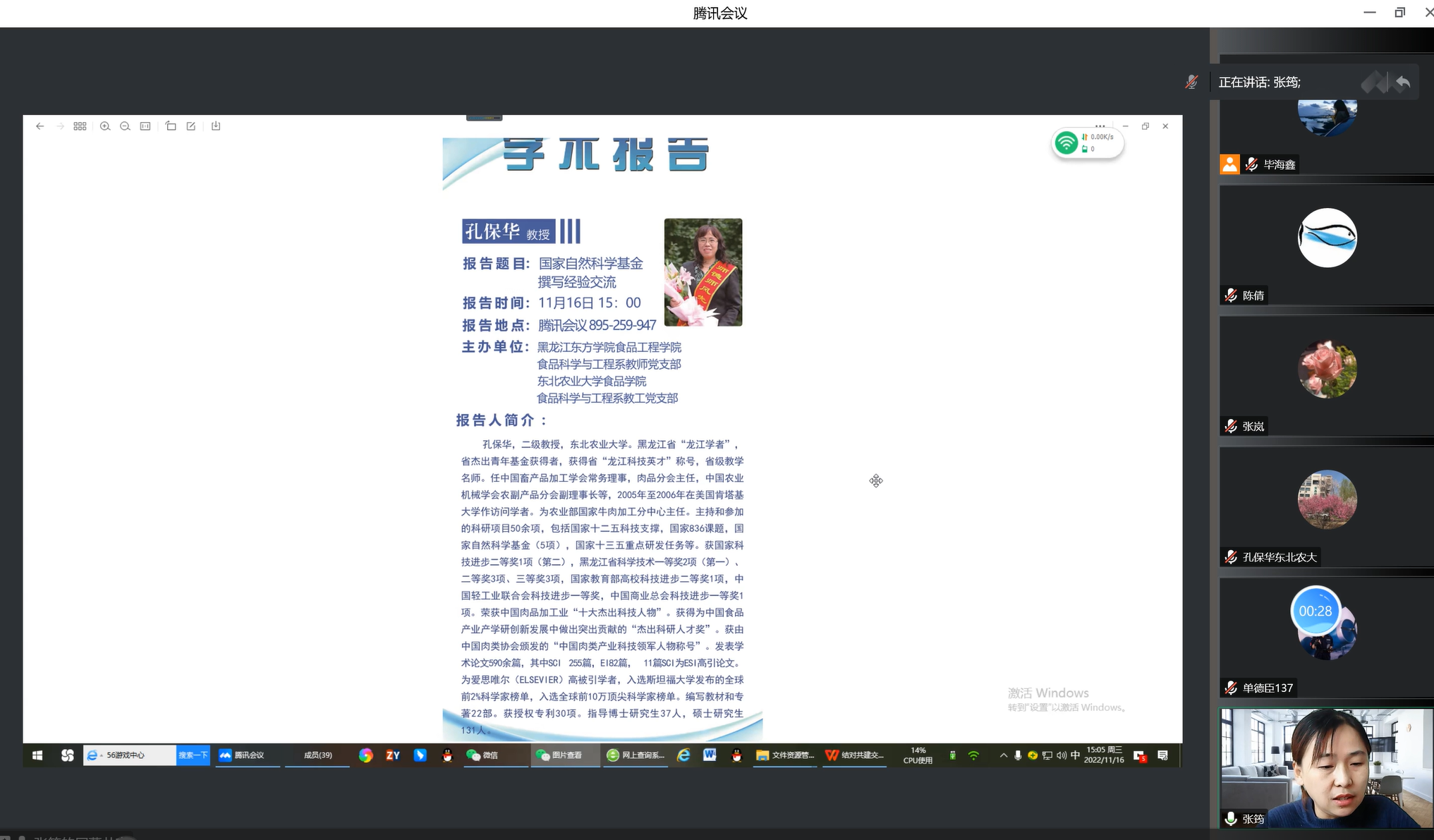Switch to 腾讯会议 taskbar window
The width and height of the screenshot is (1434, 840).
[x=248, y=755]
